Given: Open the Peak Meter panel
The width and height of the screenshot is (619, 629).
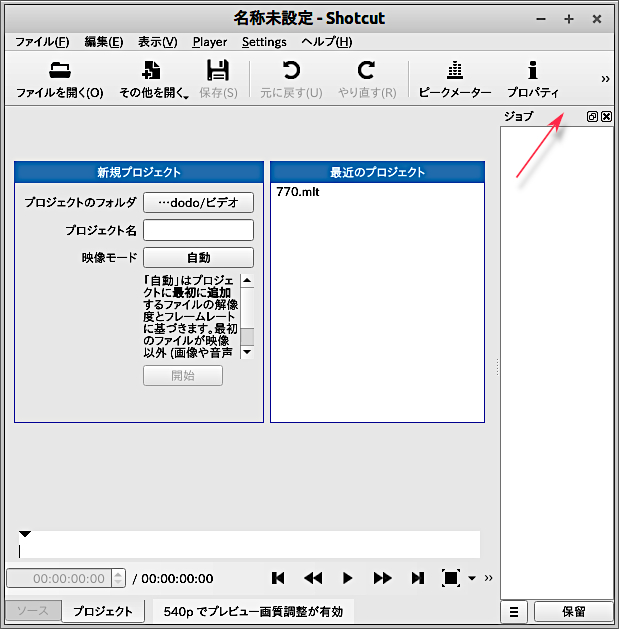Looking at the screenshot, I should tap(455, 71).
